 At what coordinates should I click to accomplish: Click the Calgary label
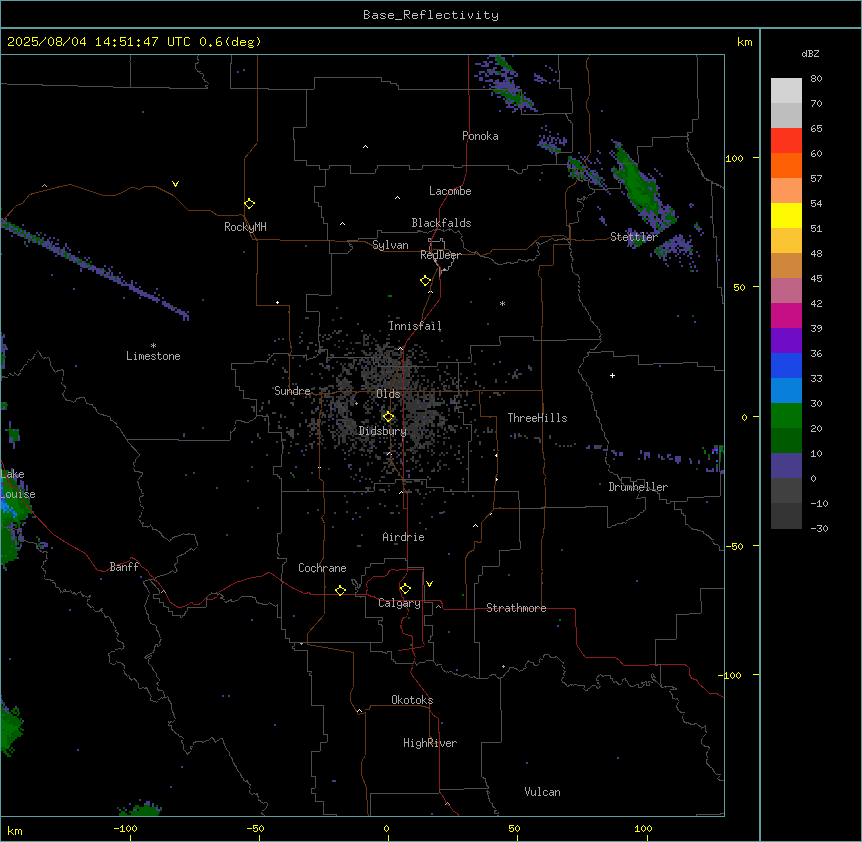coord(399,603)
